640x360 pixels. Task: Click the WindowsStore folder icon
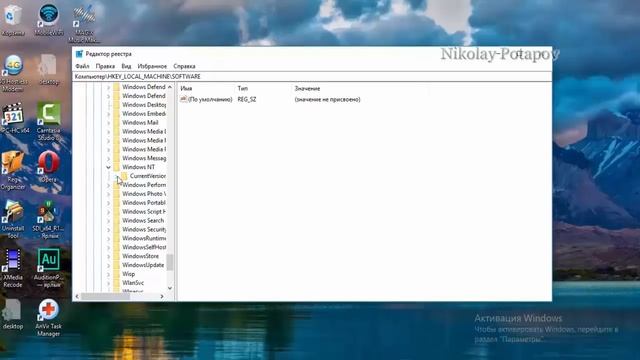coord(116,256)
